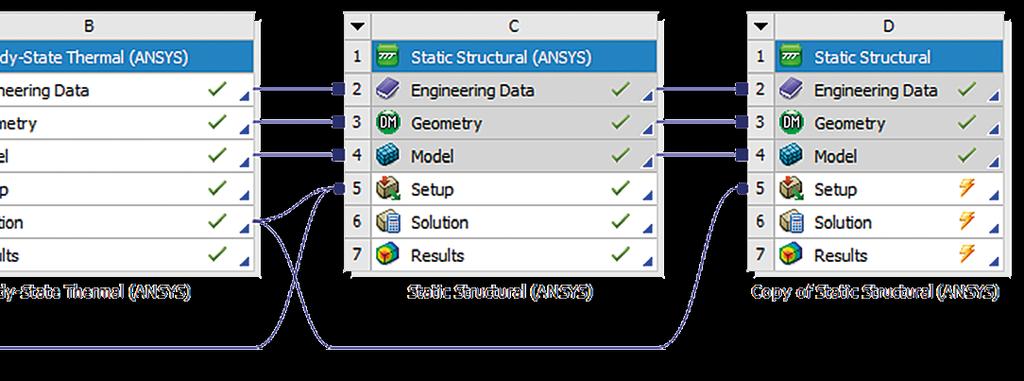Click the Results contour icon in system C
This screenshot has height=381, width=1024.
(388, 255)
